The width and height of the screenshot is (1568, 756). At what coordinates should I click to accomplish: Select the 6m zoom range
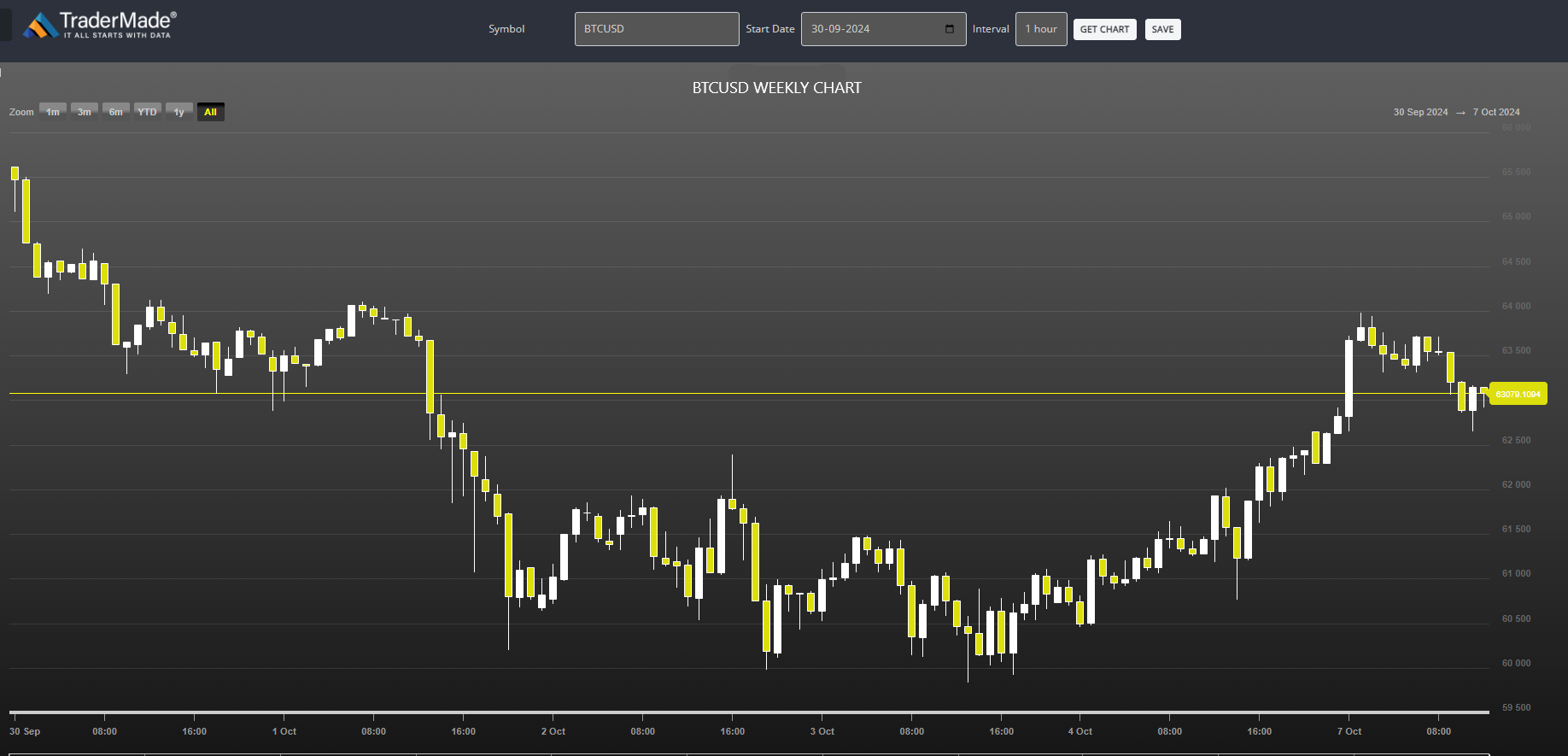click(x=116, y=112)
